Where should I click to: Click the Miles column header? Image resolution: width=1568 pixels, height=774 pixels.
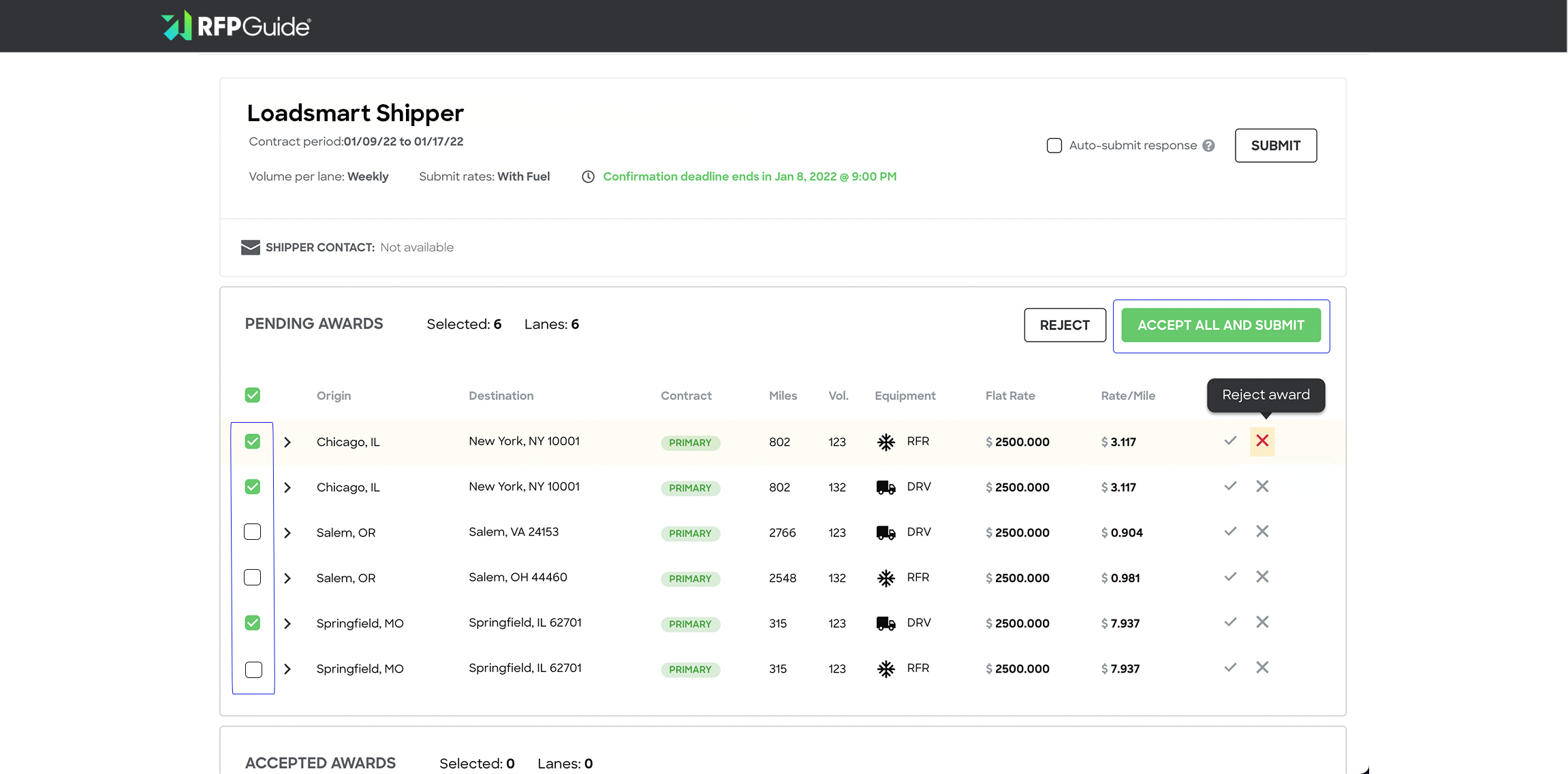783,396
